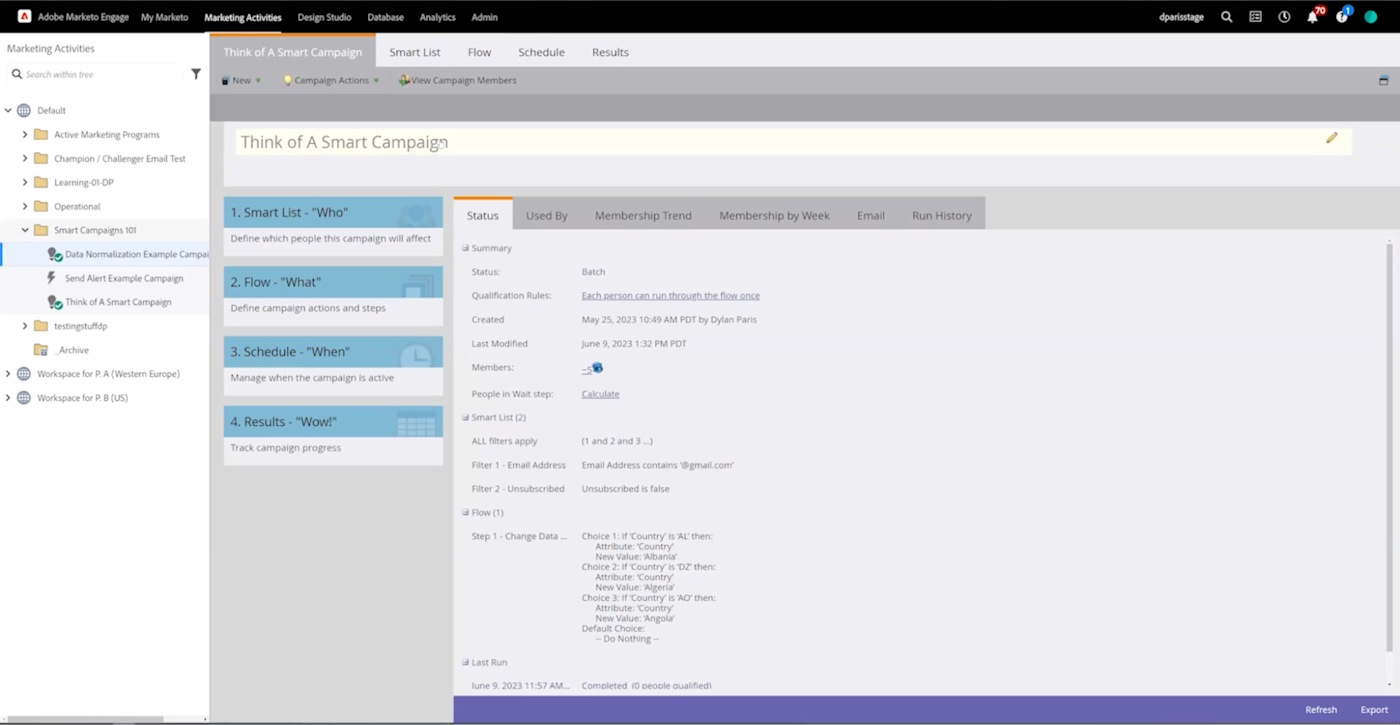Click the Workspace for P. B globe icon

(24, 398)
